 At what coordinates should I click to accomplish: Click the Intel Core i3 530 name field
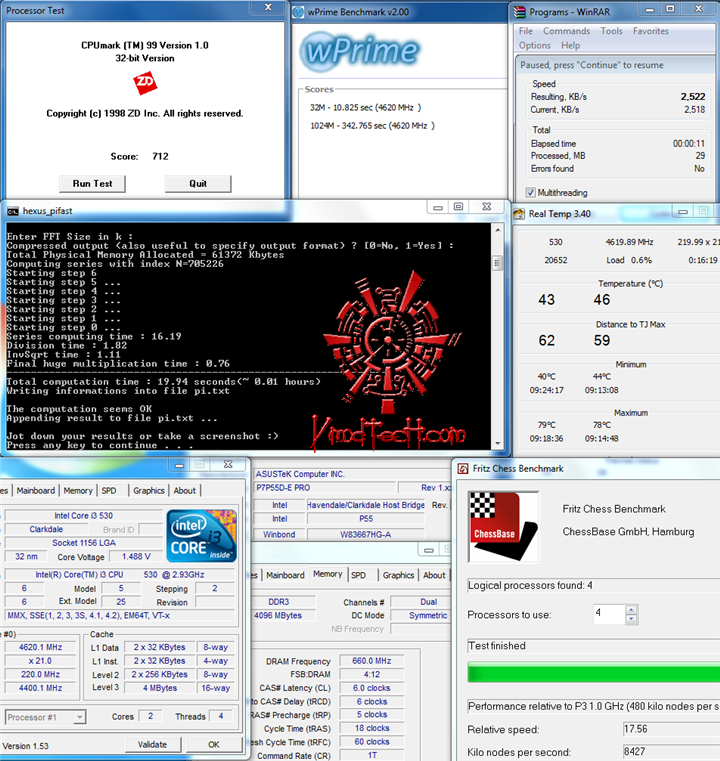(83, 515)
